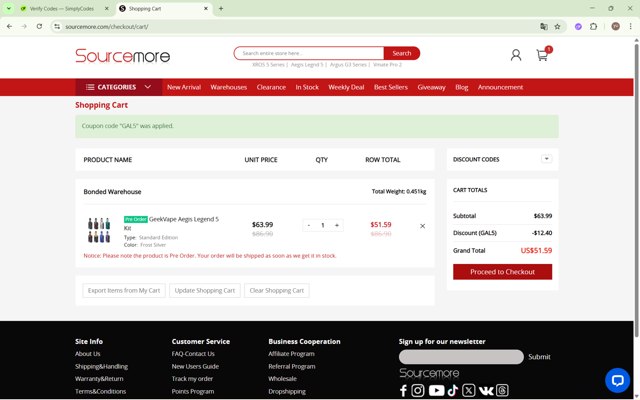The height and width of the screenshot is (400, 640).
Task: Open Warehouses menu item
Action: click(x=229, y=87)
